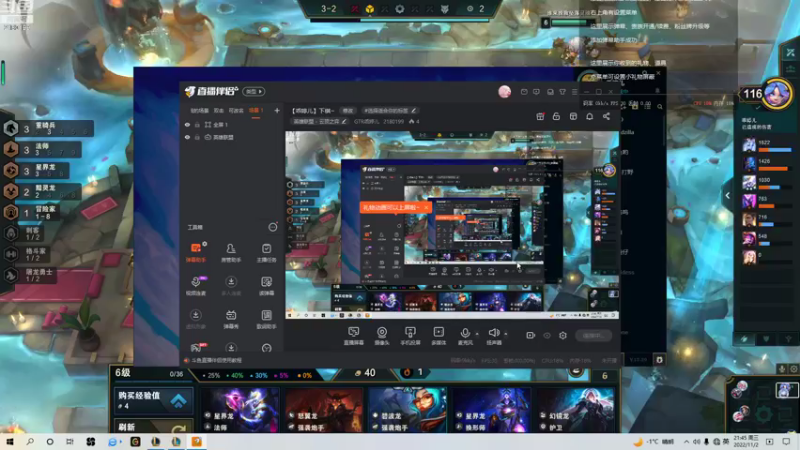Image resolution: width=800 pixels, height=450 pixels.
Task: Select the 屠龙勇士 trait row
Action: coord(31,276)
